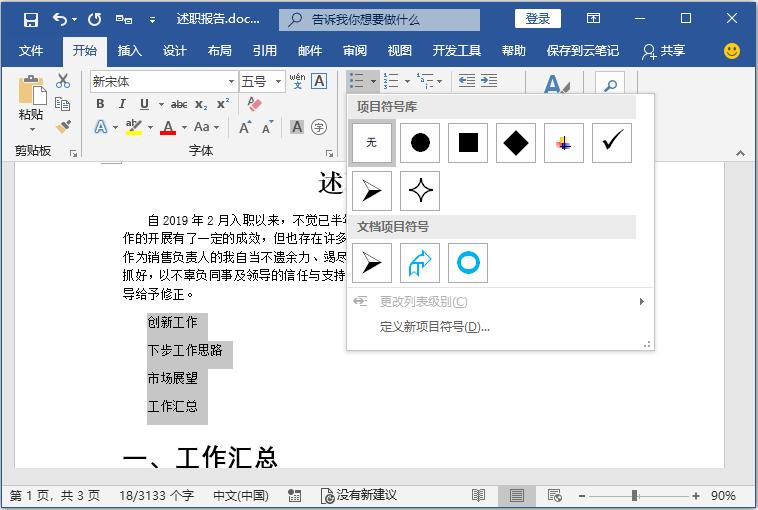Apply red font color
Image resolution: width=758 pixels, height=510 pixels.
pyautogui.click(x=168, y=127)
